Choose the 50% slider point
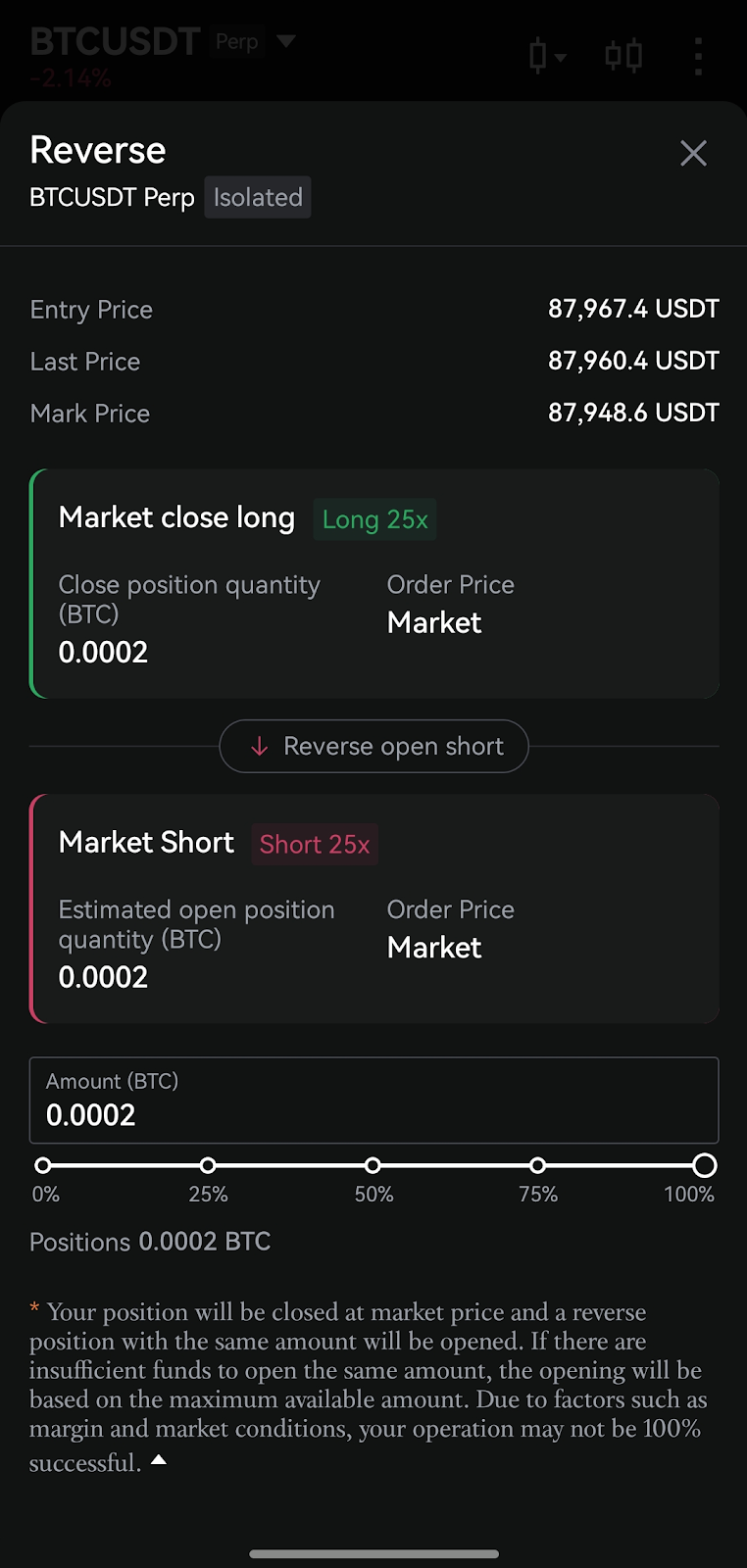Viewport: 747px width, 1568px height. tap(373, 1165)
